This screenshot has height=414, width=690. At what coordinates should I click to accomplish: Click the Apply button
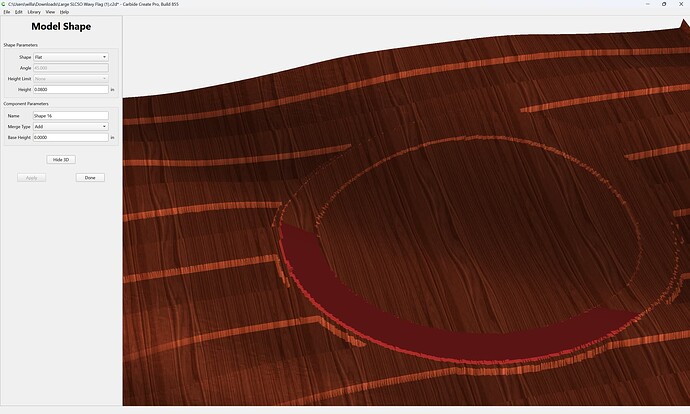(x=32, y=178)
